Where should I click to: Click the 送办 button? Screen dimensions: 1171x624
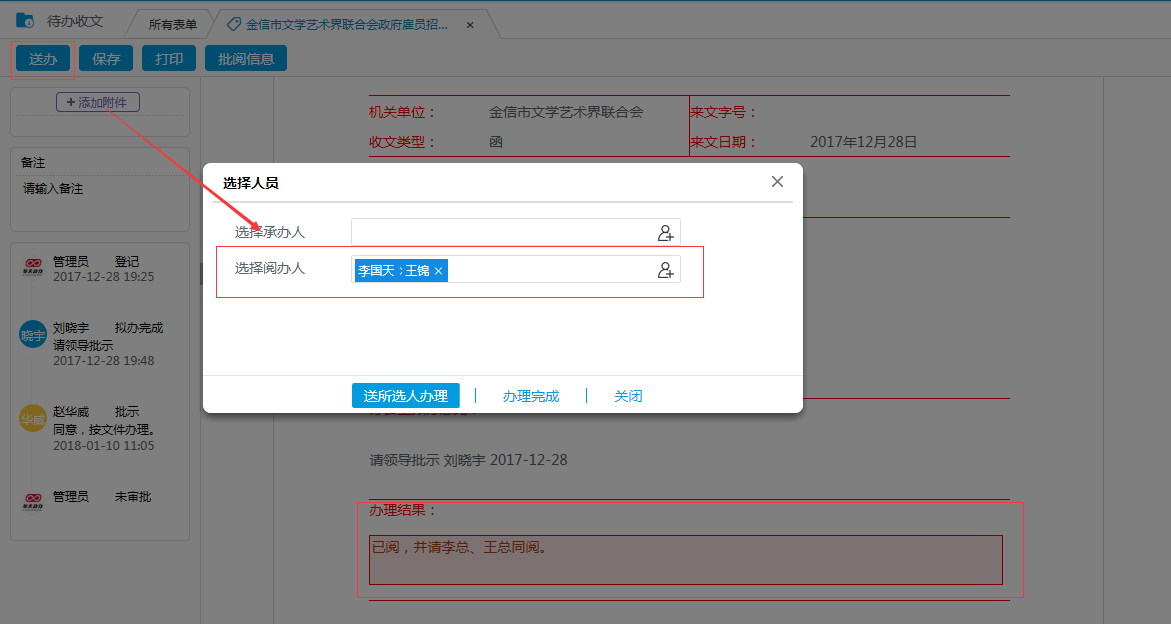pyautogui.click(x=42, y=58)
